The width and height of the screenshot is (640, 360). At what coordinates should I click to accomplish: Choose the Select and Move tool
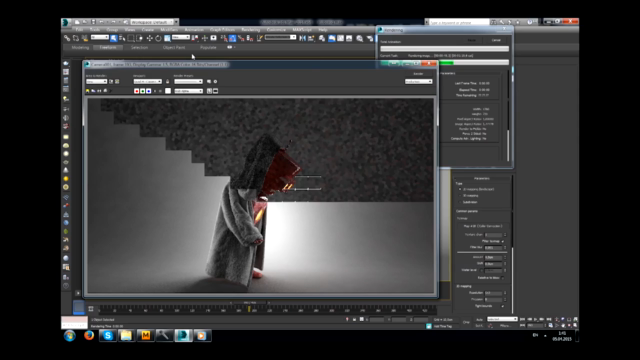click(x=149, y=38)
